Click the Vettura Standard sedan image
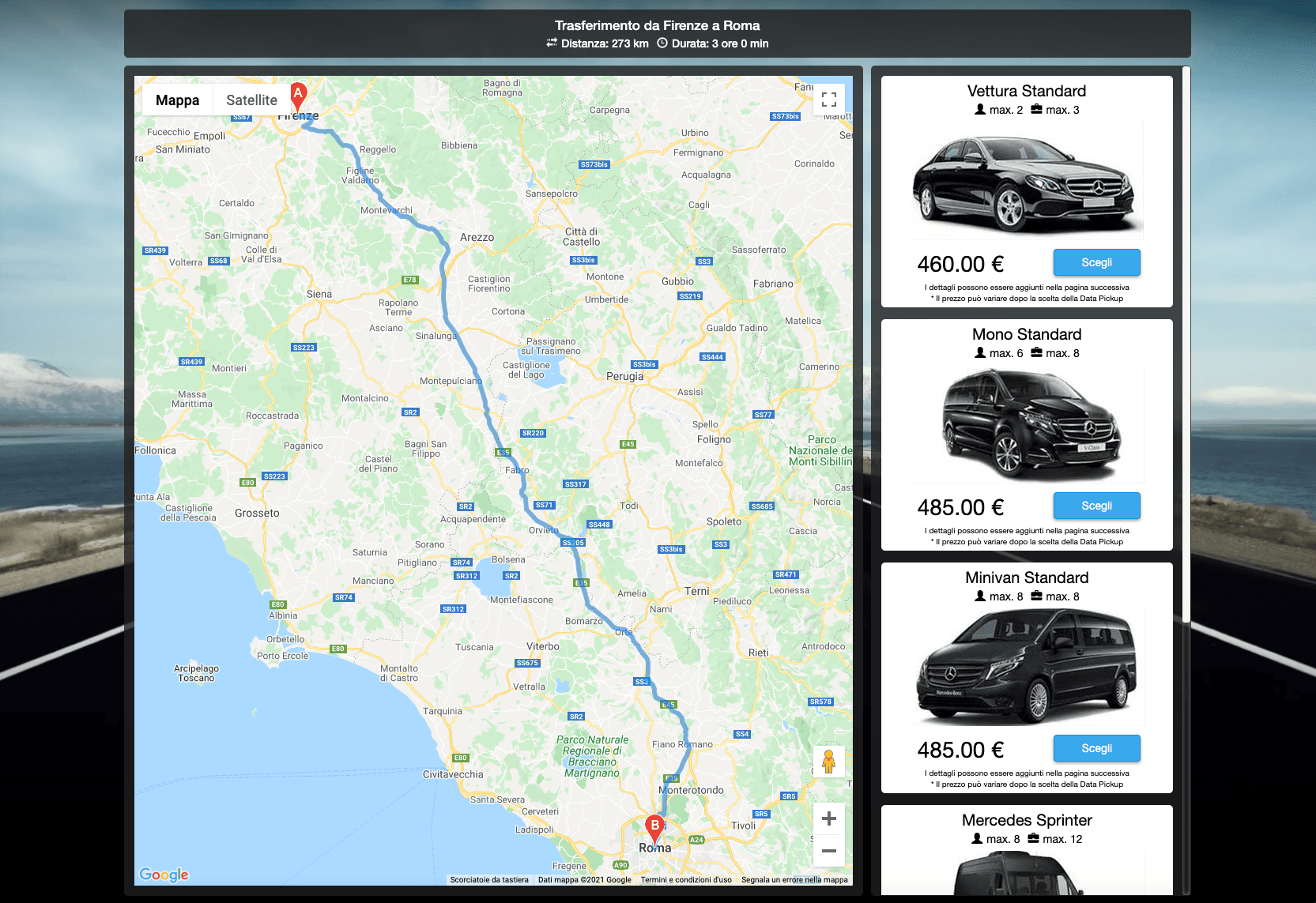The width and height of the screenshot is (1316, 903). pos(1026,183)
